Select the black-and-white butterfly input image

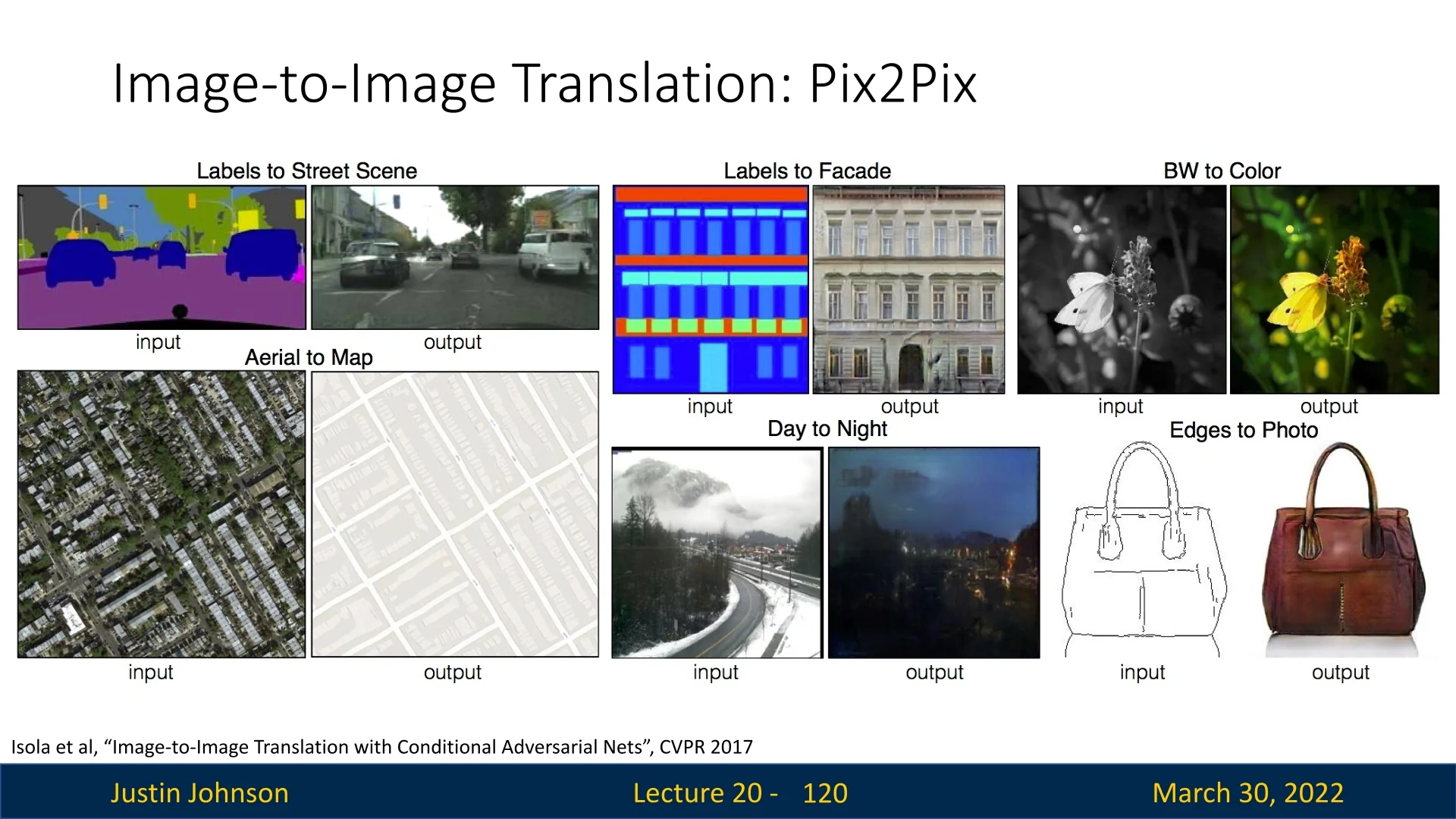pyautogui.click(x=1121, y=290)
